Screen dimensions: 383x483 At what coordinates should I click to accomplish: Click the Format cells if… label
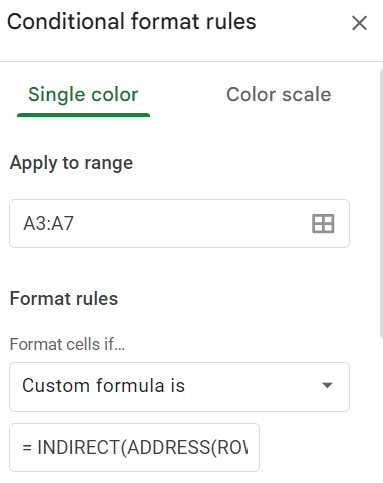point(67,344)
